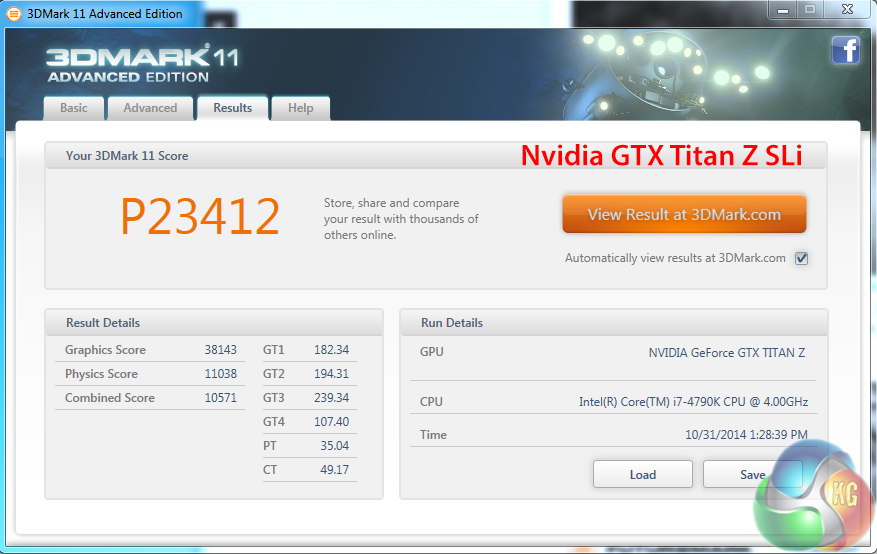877x554 pixels.
Task: Click the GT1 result 182.34
Action: point(331,350)
